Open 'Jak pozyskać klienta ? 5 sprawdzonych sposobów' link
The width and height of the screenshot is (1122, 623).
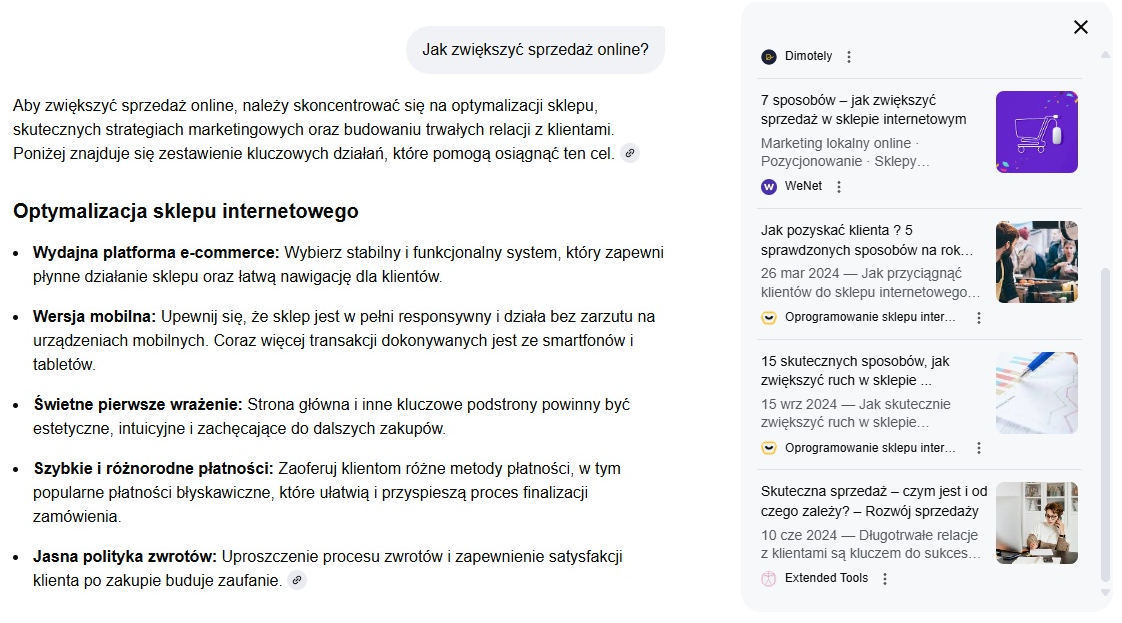(x=866, y=240)
